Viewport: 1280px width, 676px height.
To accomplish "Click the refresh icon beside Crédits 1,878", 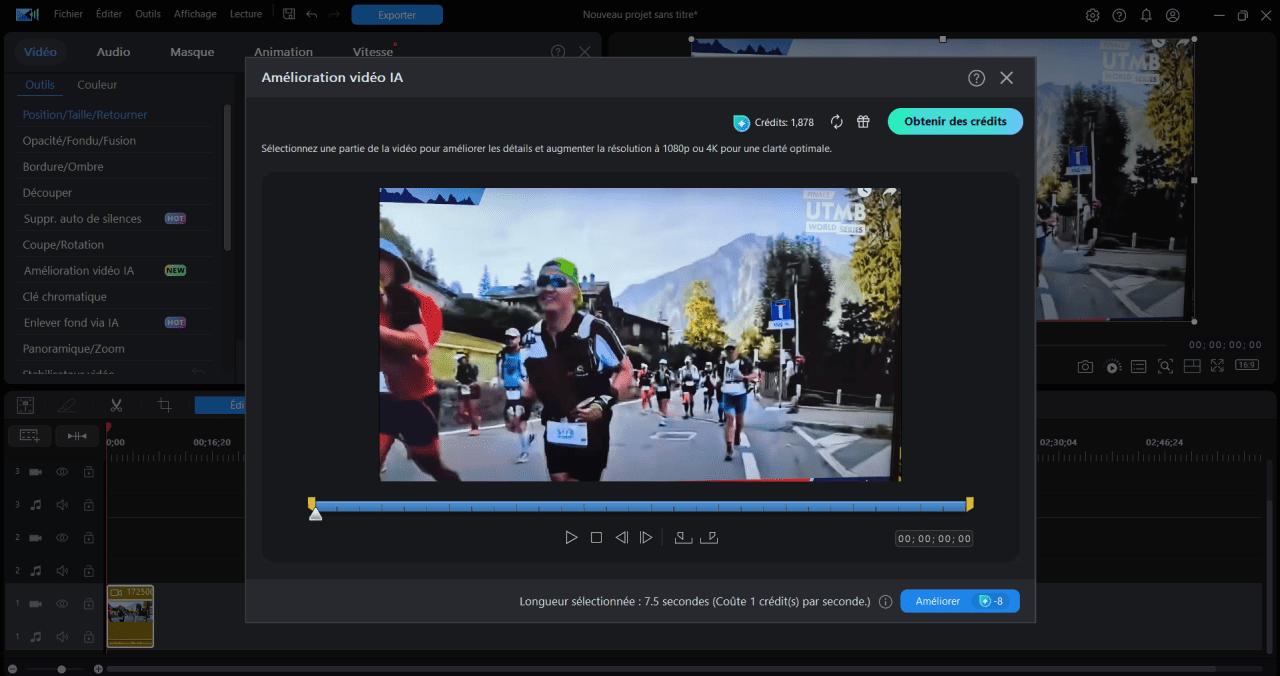I will coord(837,122).
